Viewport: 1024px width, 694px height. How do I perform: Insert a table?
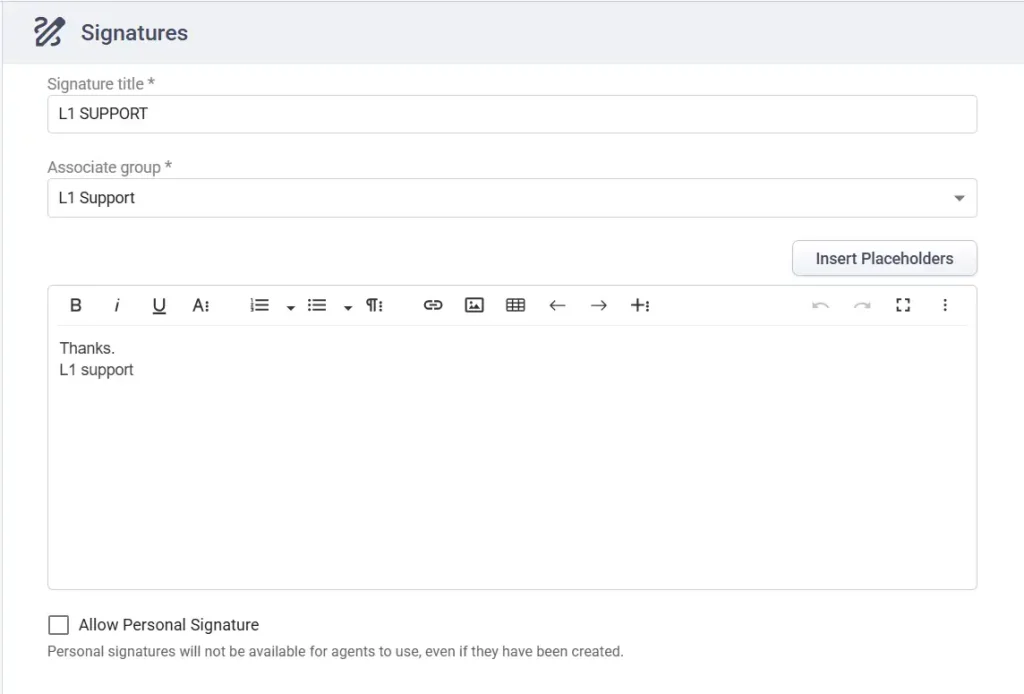[515, 305]
